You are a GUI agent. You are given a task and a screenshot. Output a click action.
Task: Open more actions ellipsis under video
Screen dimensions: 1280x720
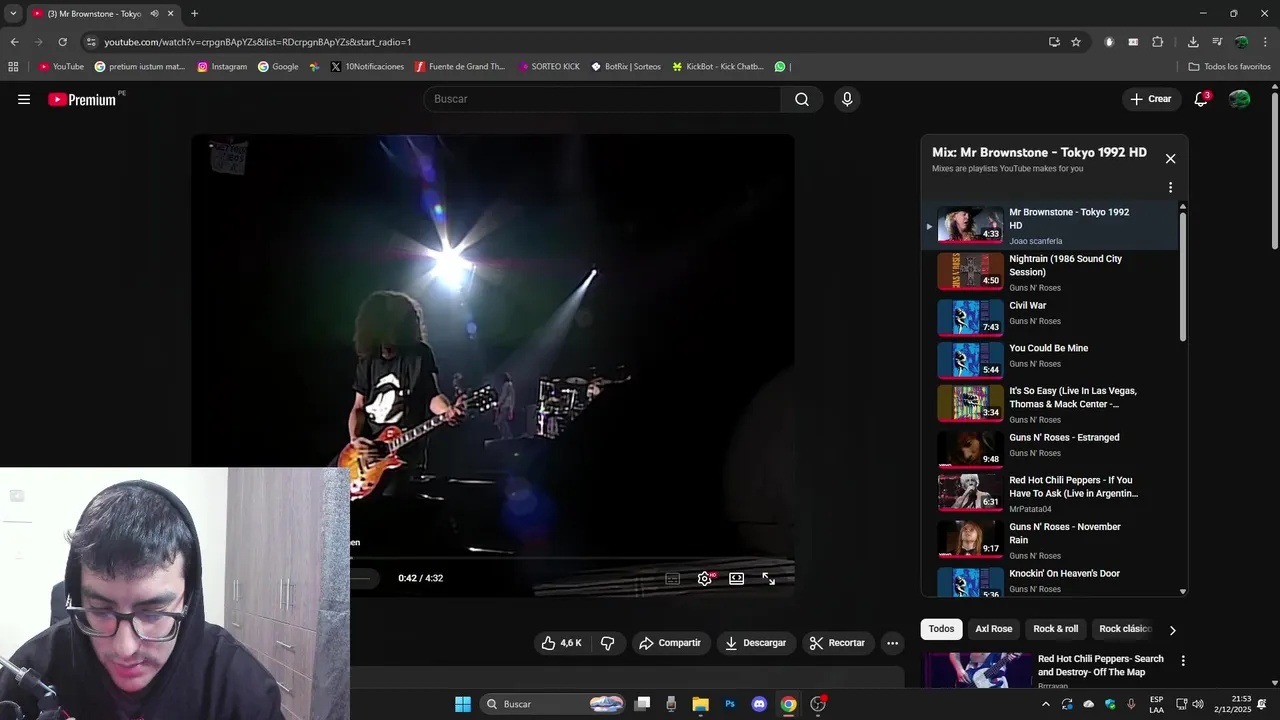[x=893, y=643]
